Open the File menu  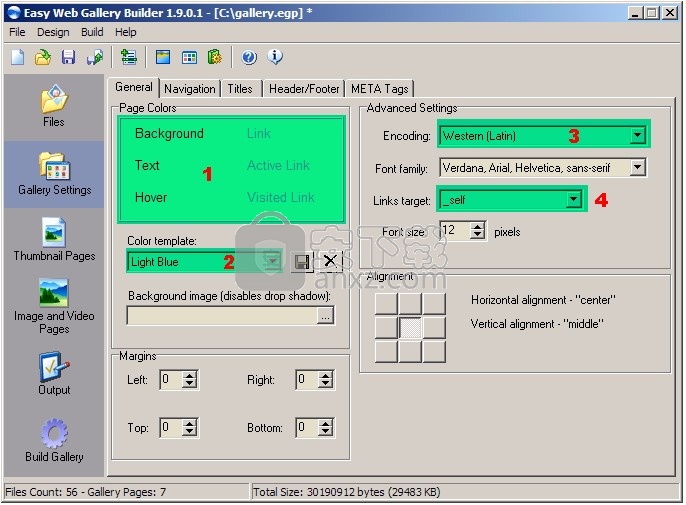(x=17, y=32)
